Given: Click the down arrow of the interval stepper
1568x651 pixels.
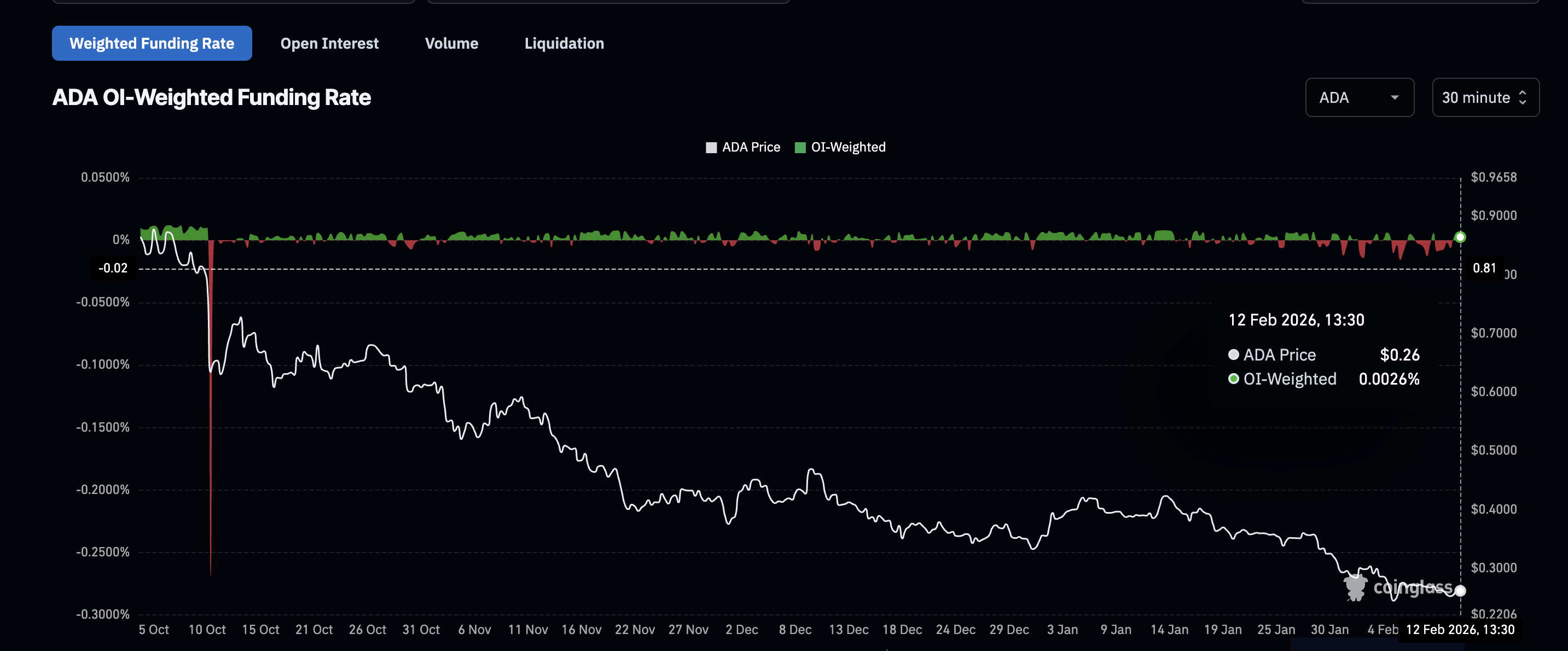Looking at the screenshot, I should click(x=1523, y=102).
